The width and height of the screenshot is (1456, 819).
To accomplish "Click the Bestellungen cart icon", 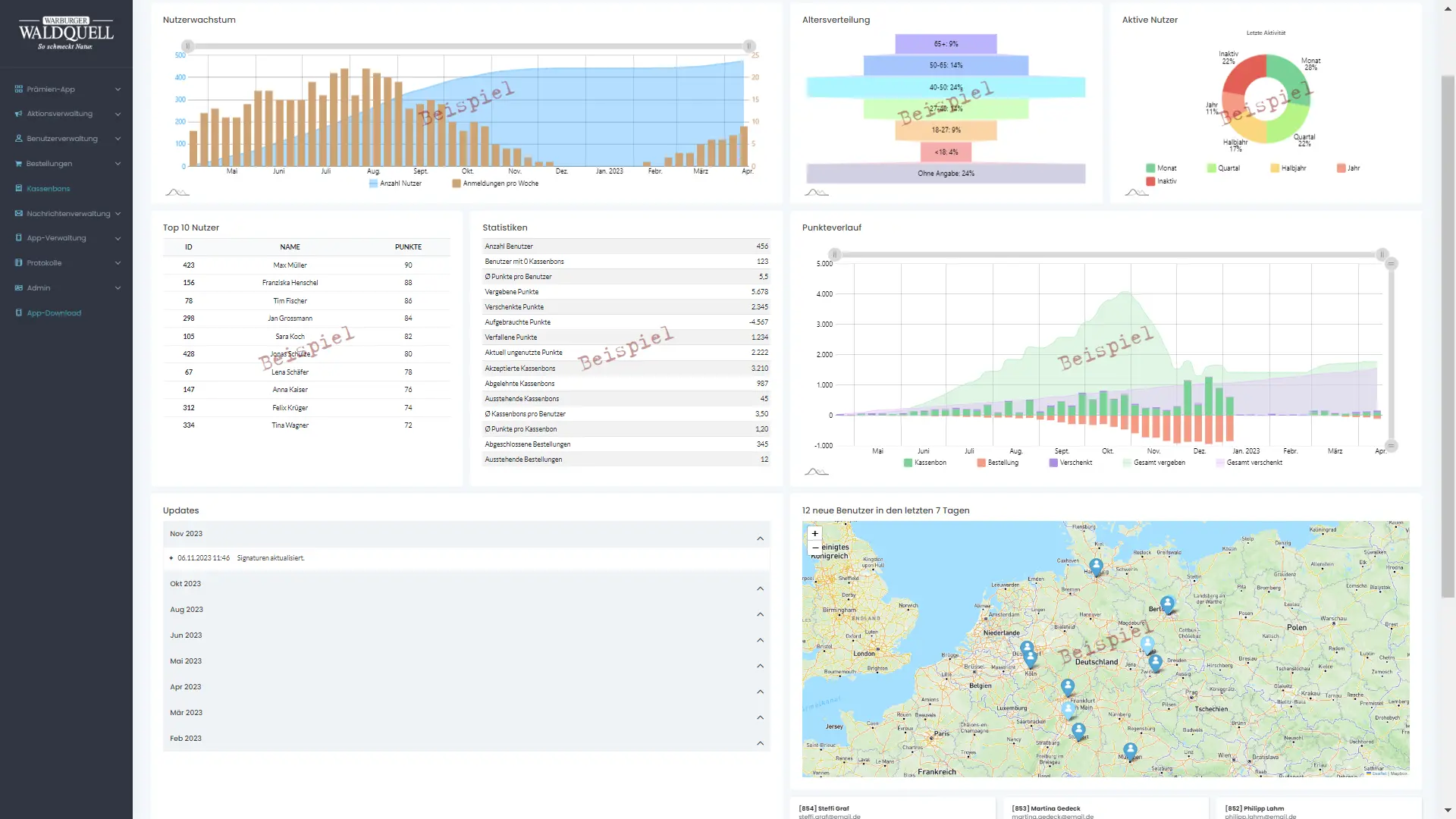I will point(18,164).
